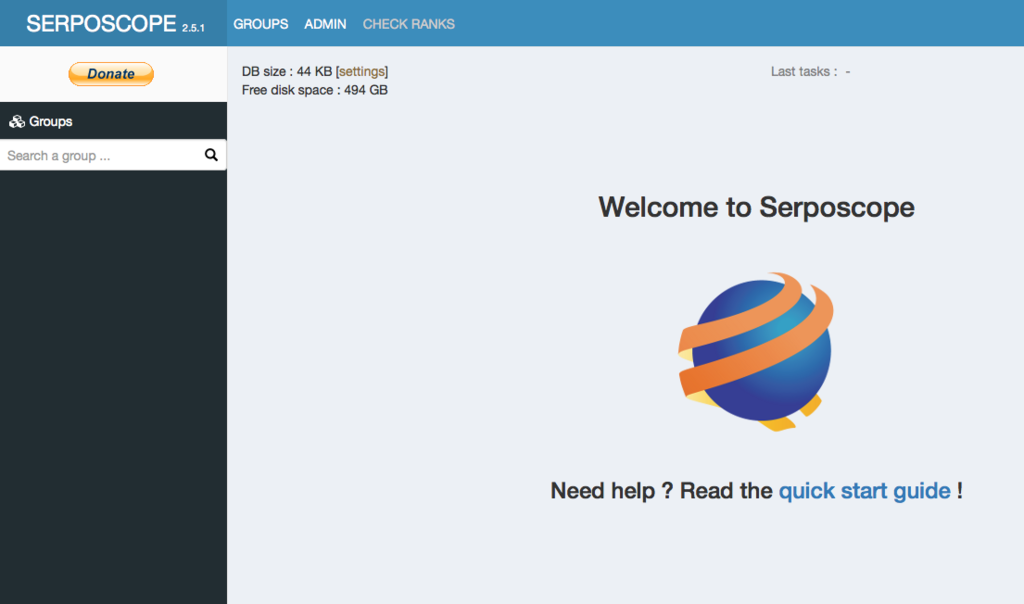Screen dimensions: 1024x604
Task: Click the Donate button
Action: coord(111,74)
